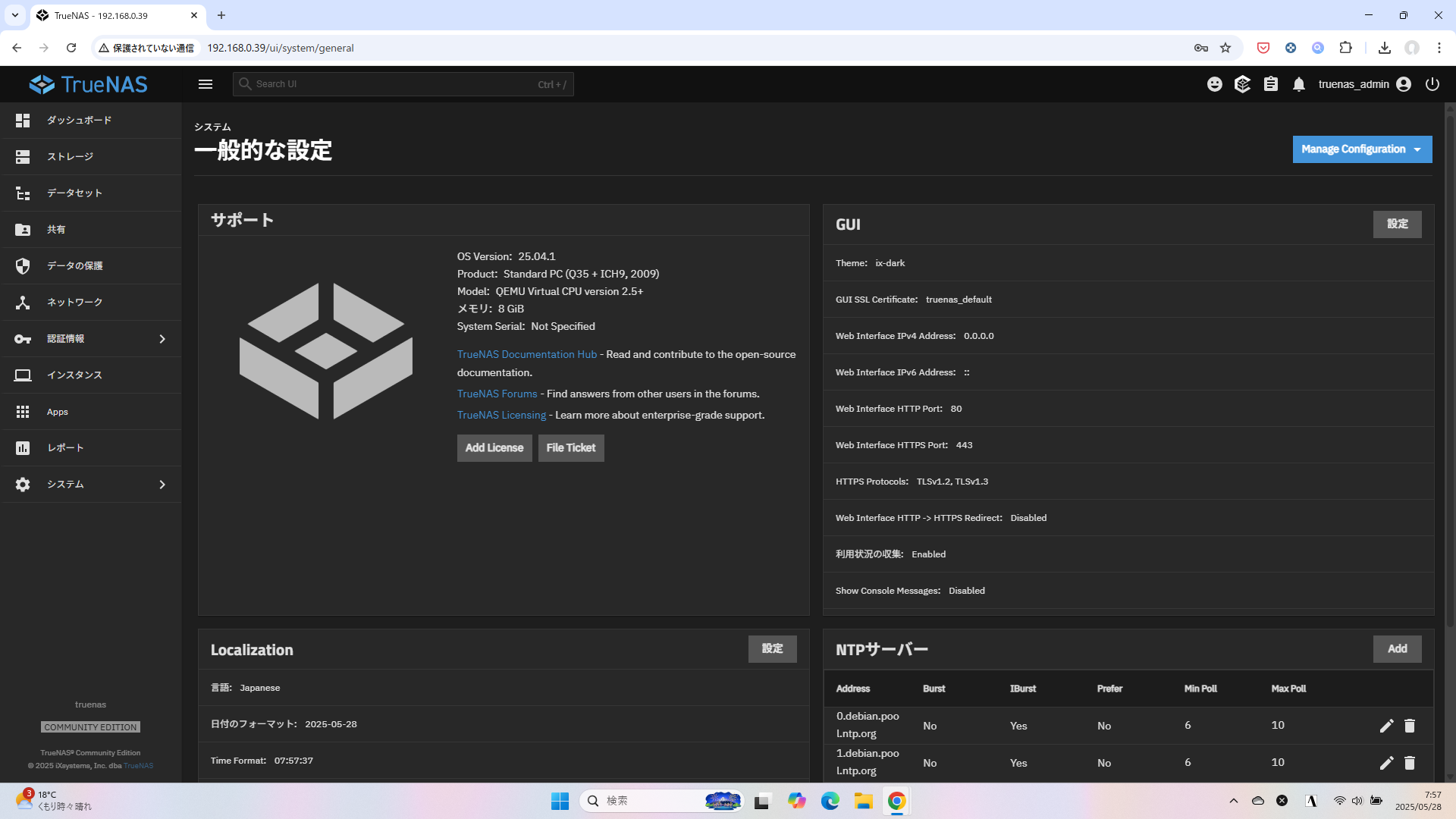Click Add in NTPサーバー card

pyautogui.click(x=1397, y=649)
